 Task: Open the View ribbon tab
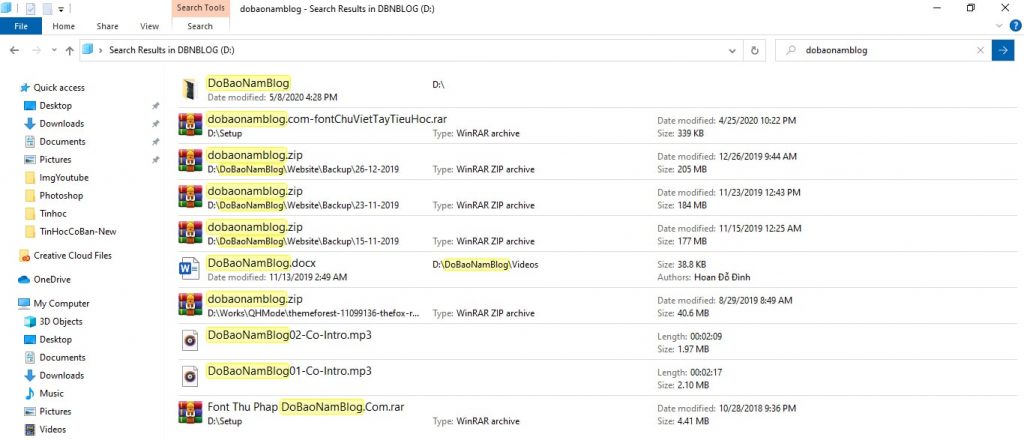(149, 26)
